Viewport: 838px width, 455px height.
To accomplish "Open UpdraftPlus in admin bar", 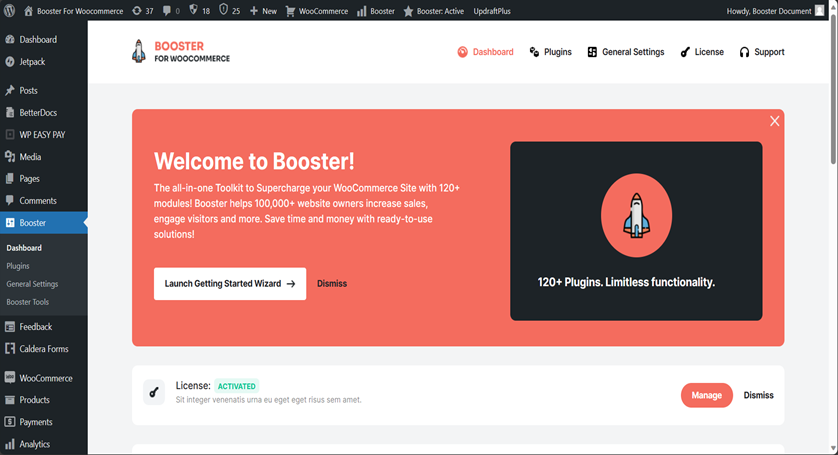I will 492,11.
